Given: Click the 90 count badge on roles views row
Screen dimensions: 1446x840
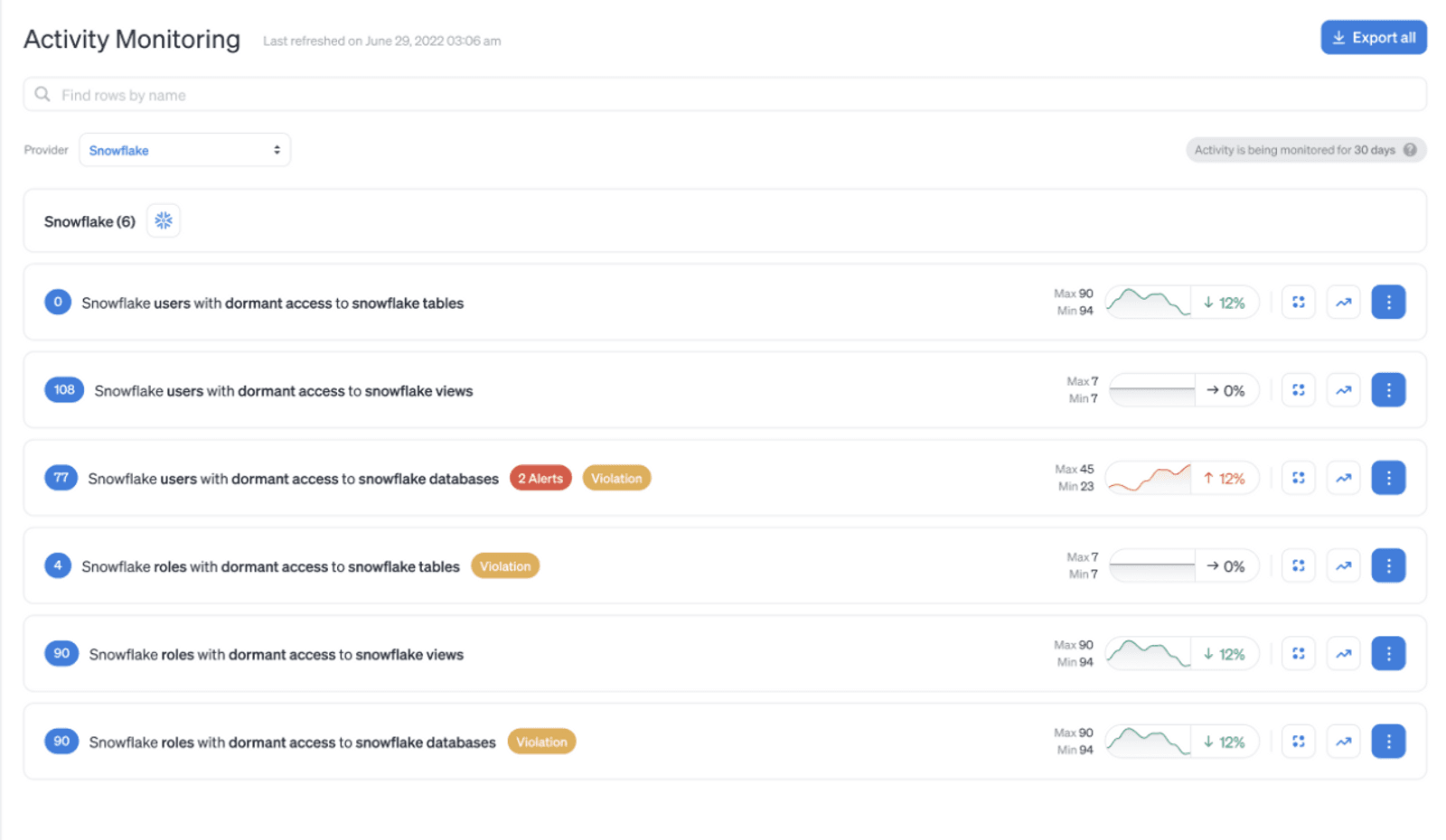Looking at the screenshot, I should coord(61,653).
